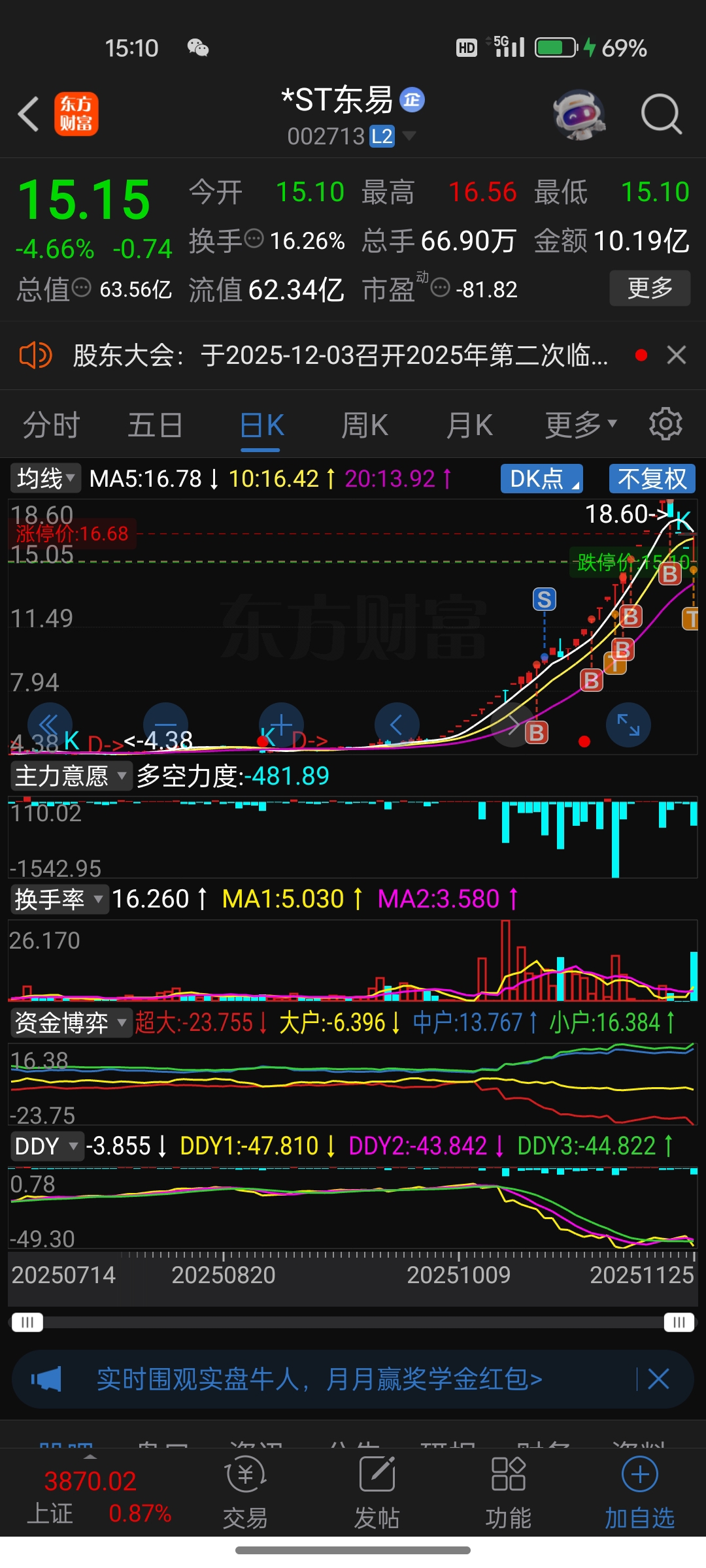Tap the red announcement dot indicator

pyautogui.click(x=641, y=355)
